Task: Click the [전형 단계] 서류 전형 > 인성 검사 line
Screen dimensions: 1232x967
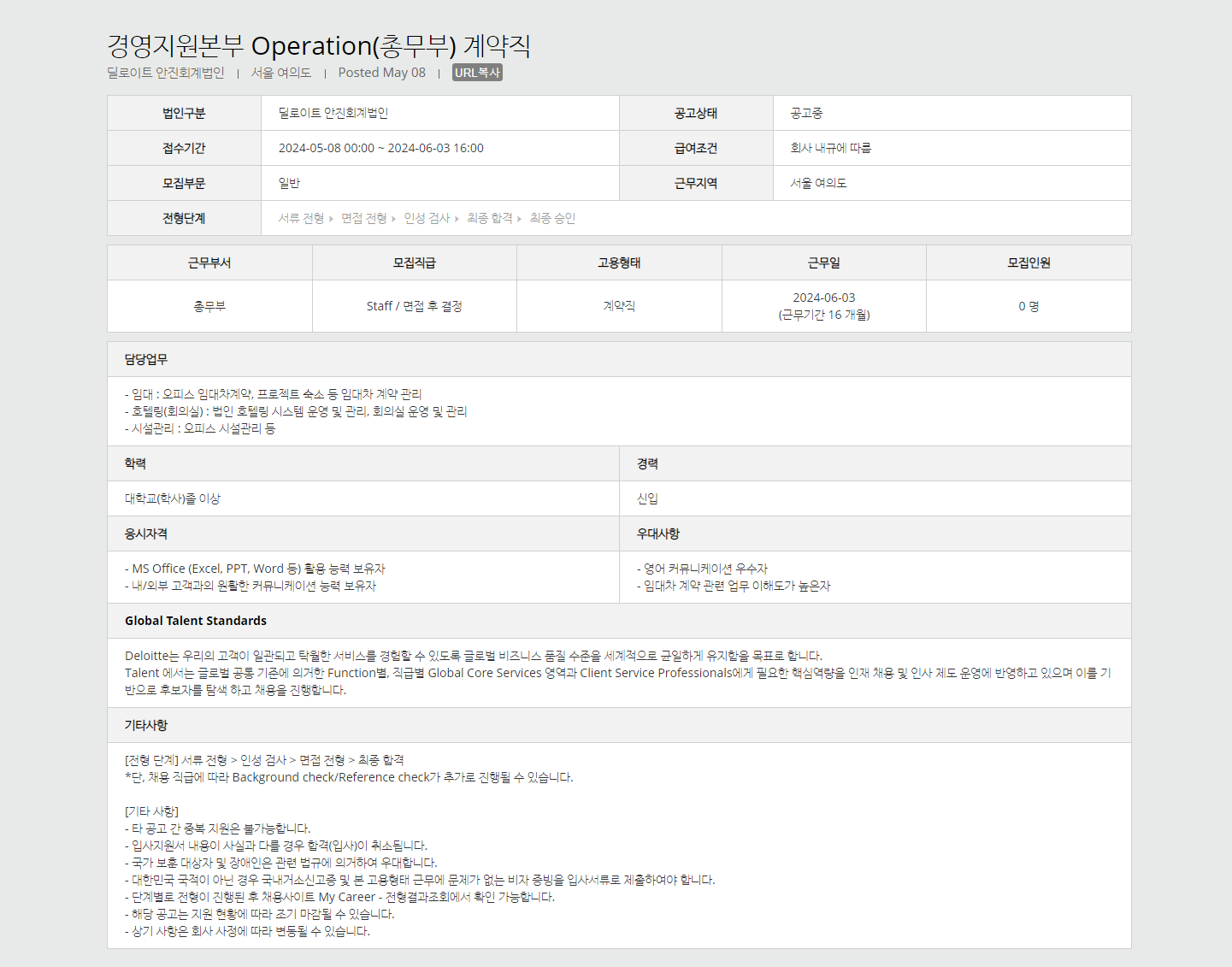Action: [264, 760]
